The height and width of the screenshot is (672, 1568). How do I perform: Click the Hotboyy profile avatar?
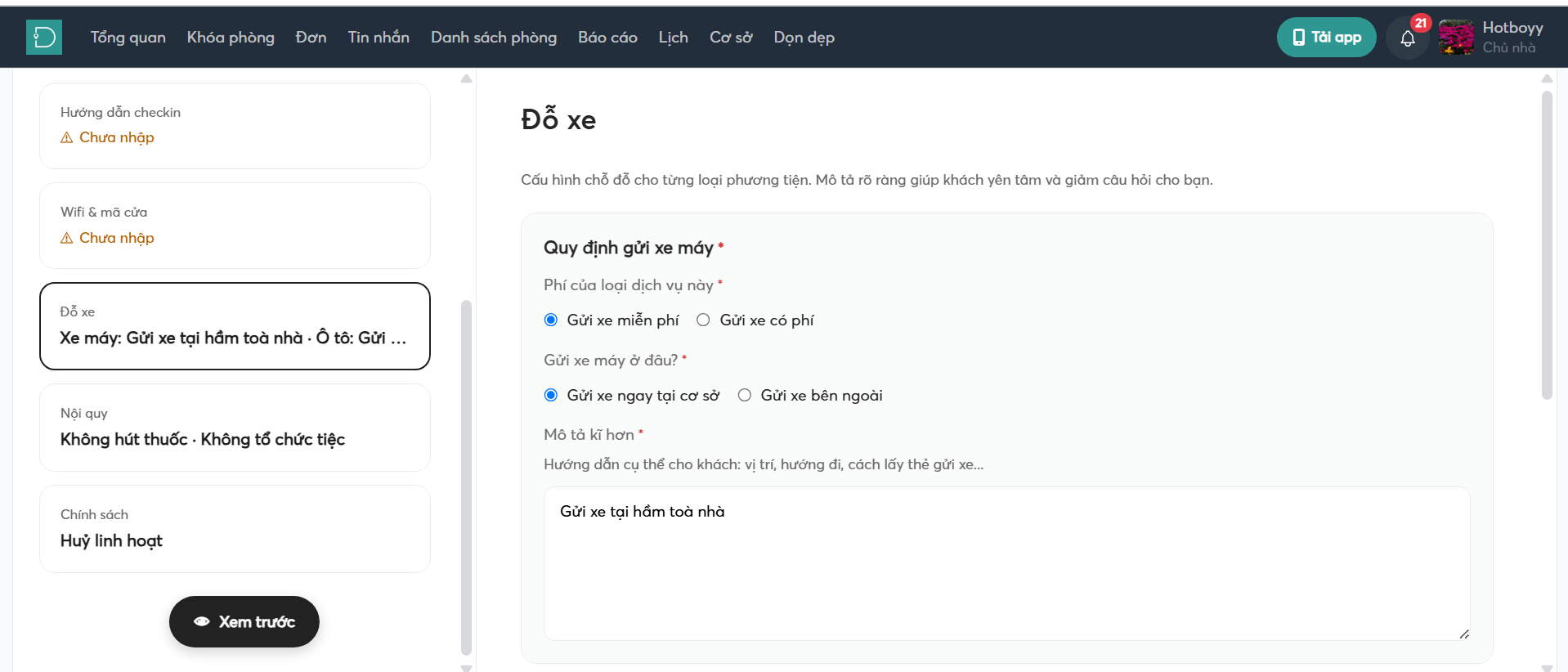click(x=1456, y=38)
